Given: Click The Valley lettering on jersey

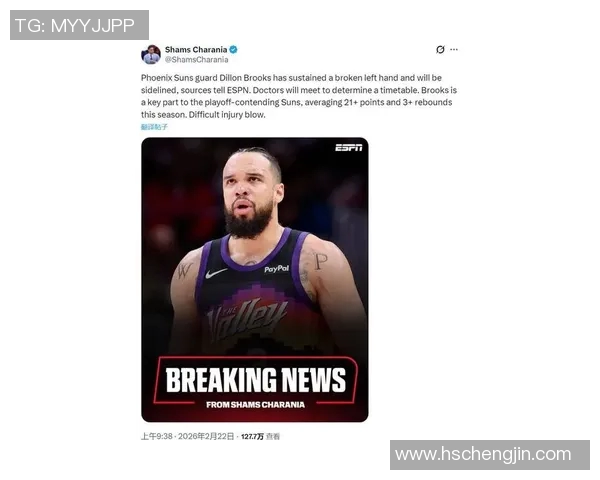Looking at the screenshot, I should (x=247, y=320).
